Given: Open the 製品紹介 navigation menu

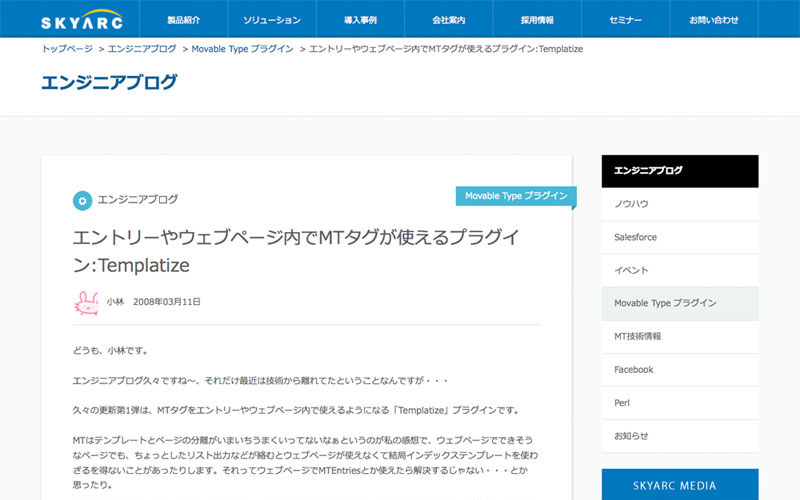Looking at the screenshot, I should (x=184, y=19).
